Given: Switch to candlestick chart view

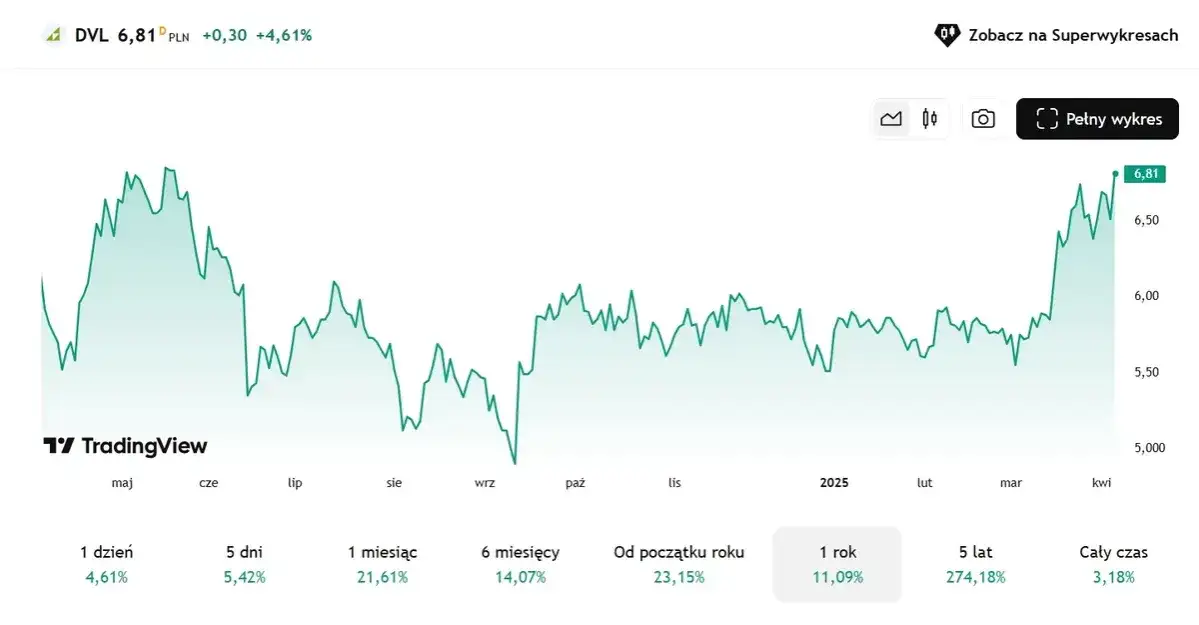Looking at the screenshot, I should coord(930,119).
